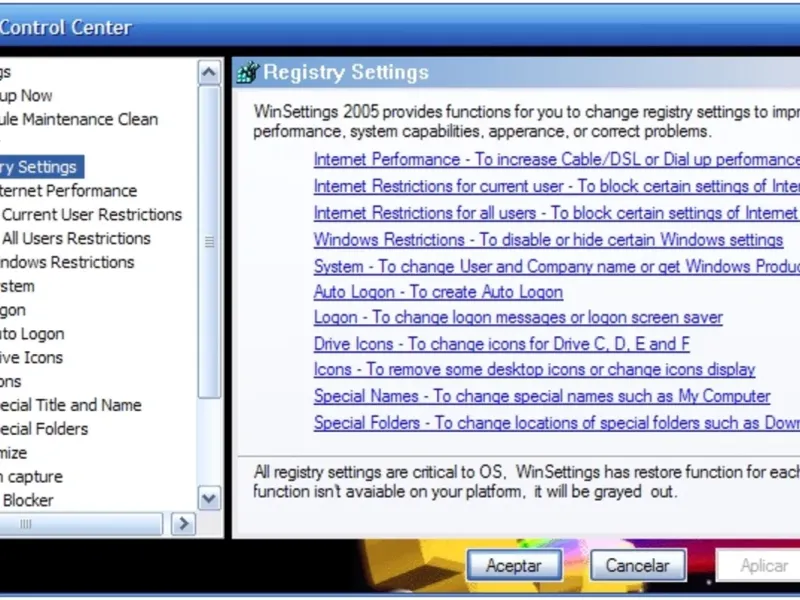Select Internet Performance in tree

coord(68,191)
